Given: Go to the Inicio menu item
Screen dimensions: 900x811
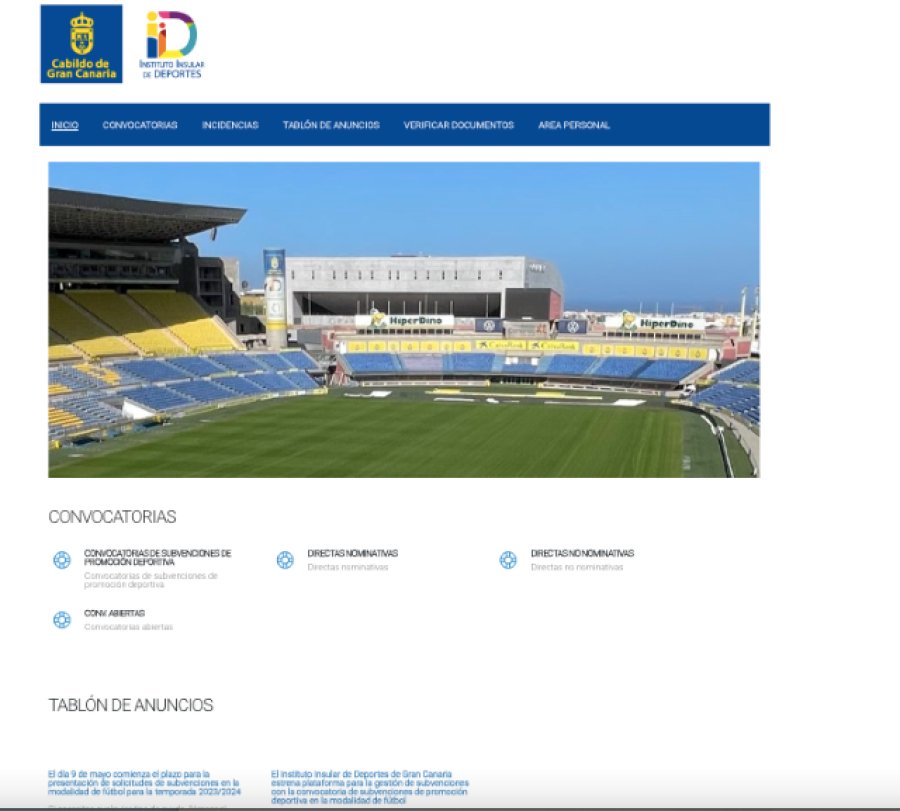Looking at the screenshot, I should point(65,125).
